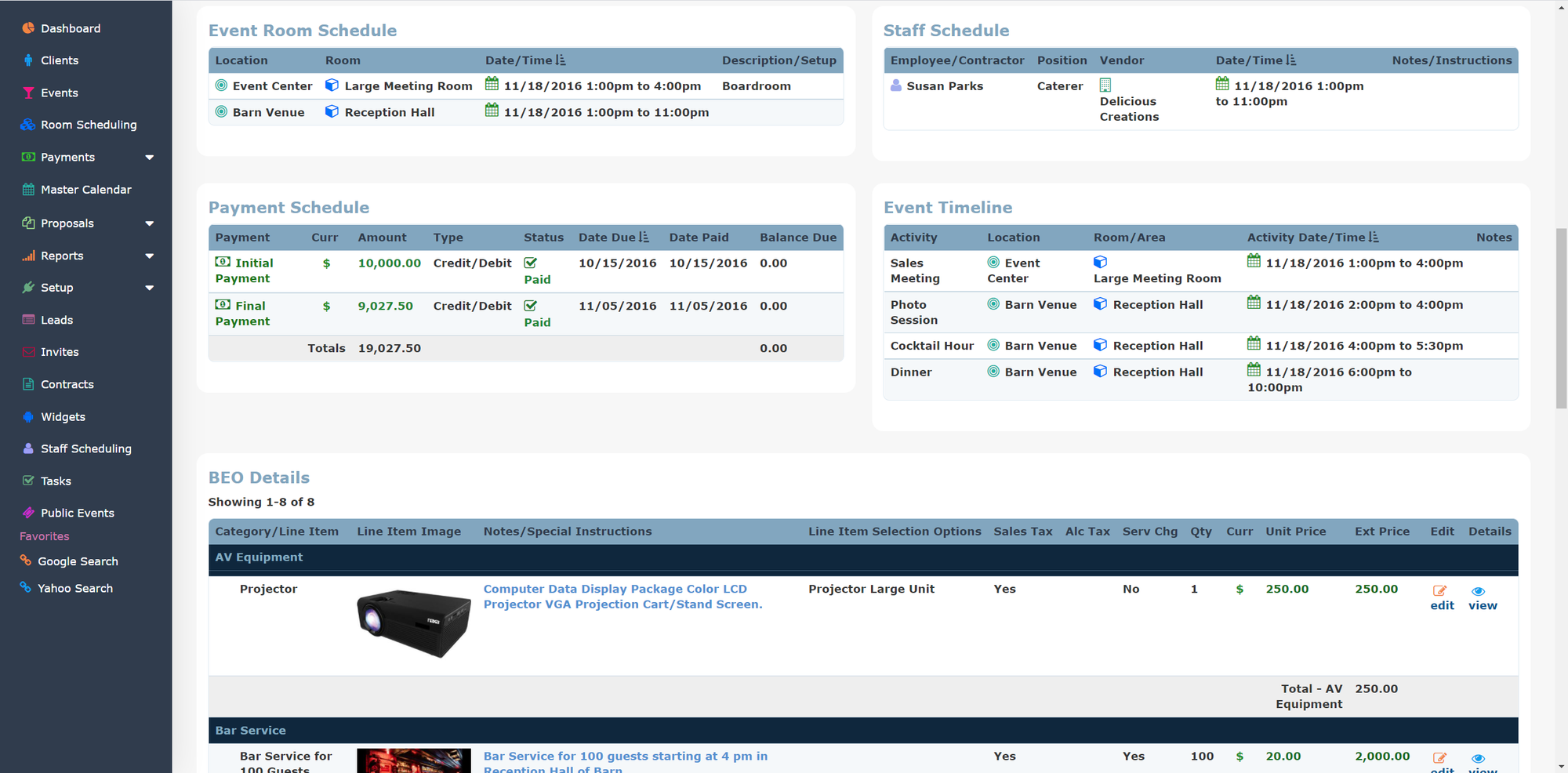Toggle the Final Payment Paid checkmark

(531, 307)
